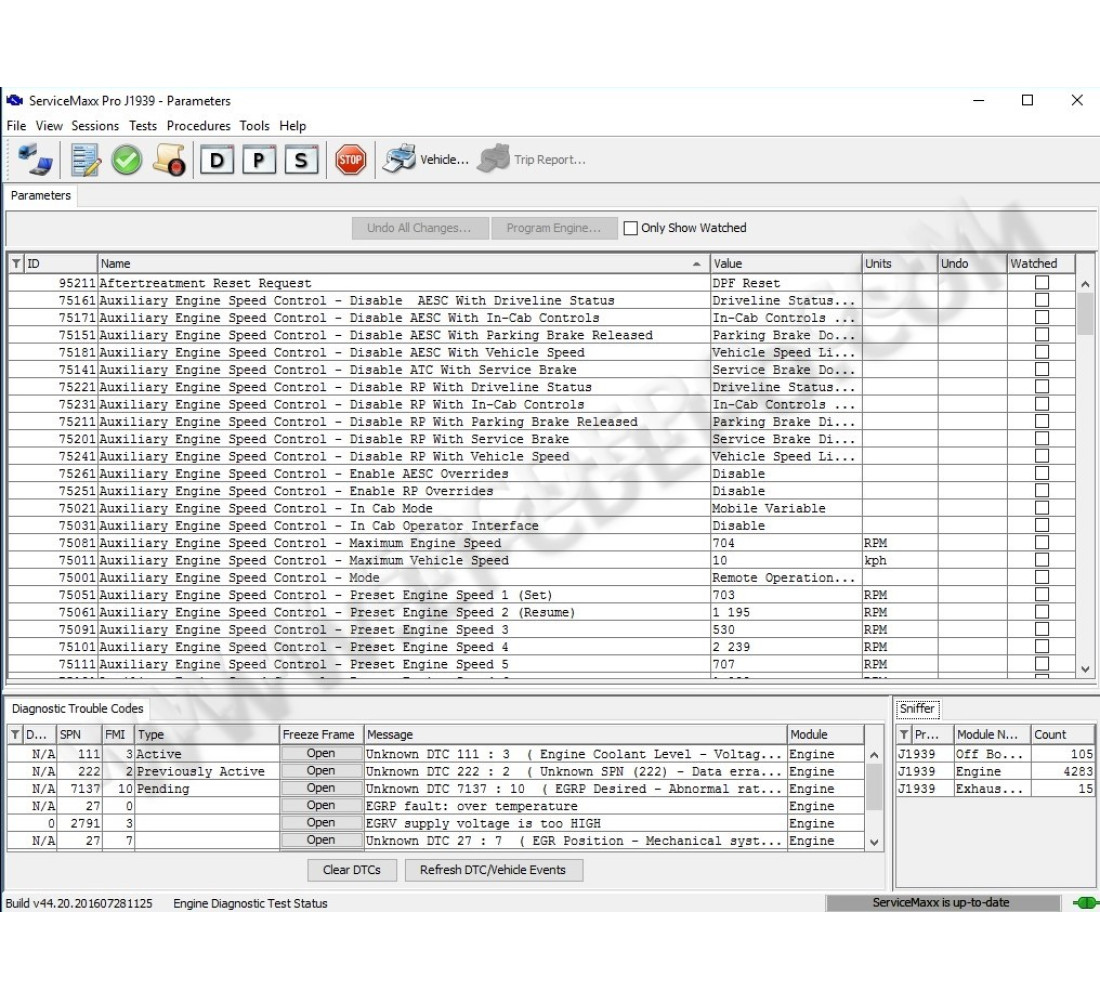This screenshot has width=1100, height=1000.
Task: Click the green checkmark health report icon
Action: tap(126, 157)
